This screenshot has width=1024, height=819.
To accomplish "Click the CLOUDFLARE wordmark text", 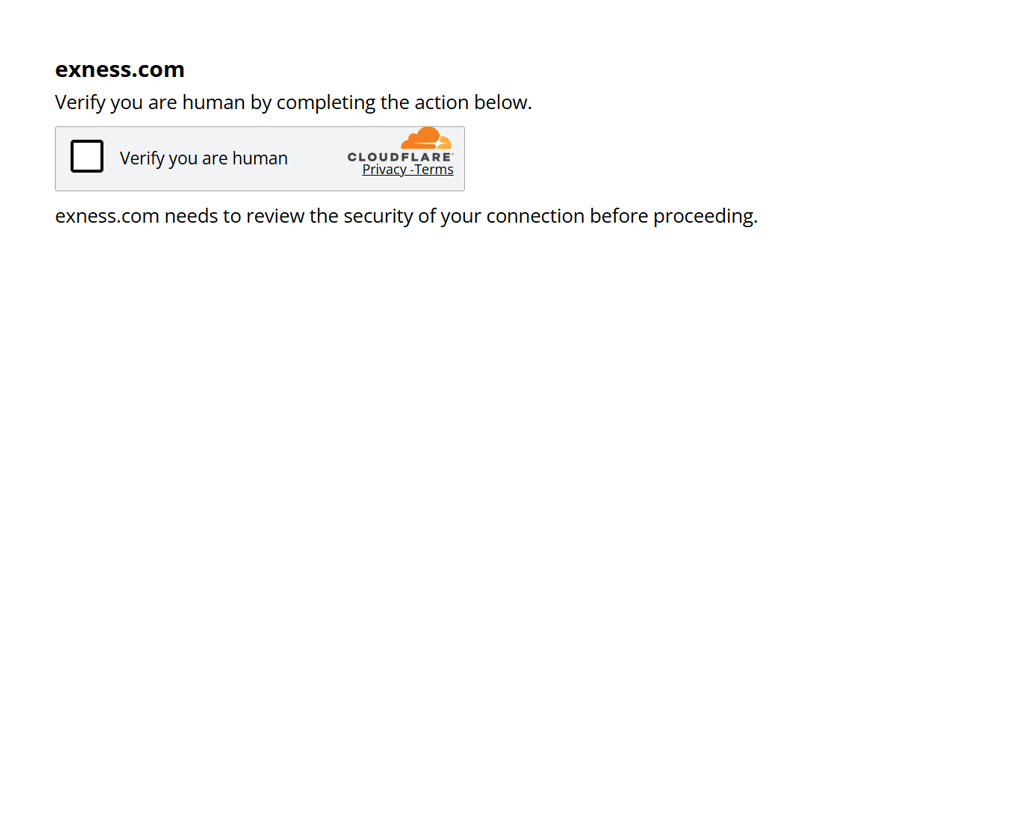I will (x=399, y=157).
